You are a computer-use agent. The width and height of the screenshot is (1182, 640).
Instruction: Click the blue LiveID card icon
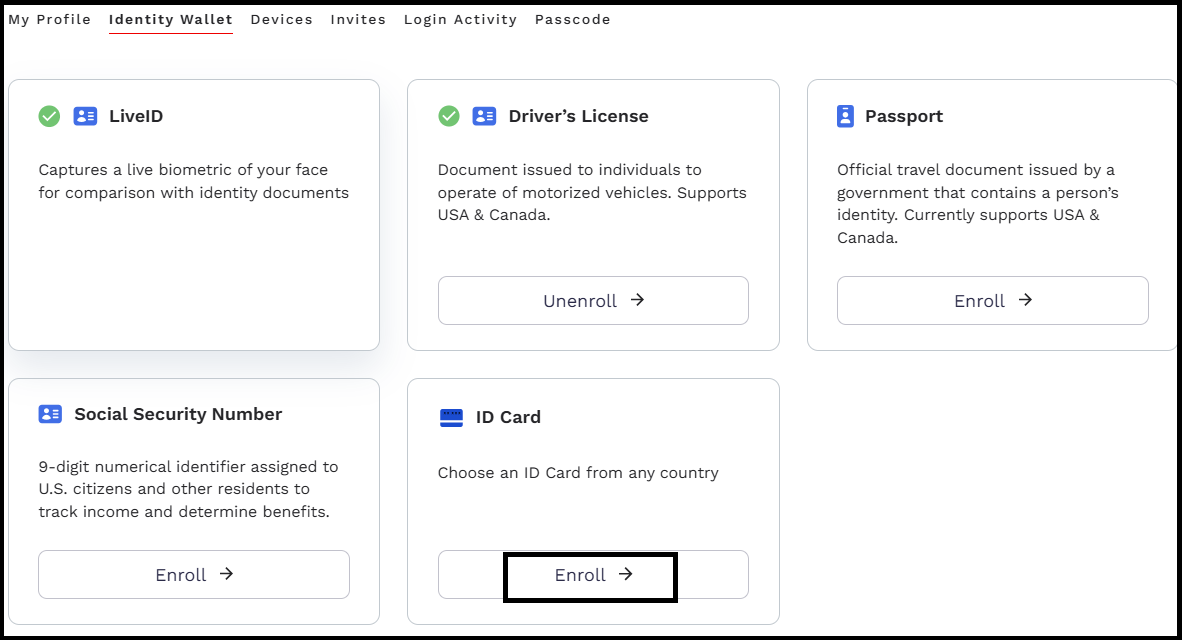(x=85, y=116)
